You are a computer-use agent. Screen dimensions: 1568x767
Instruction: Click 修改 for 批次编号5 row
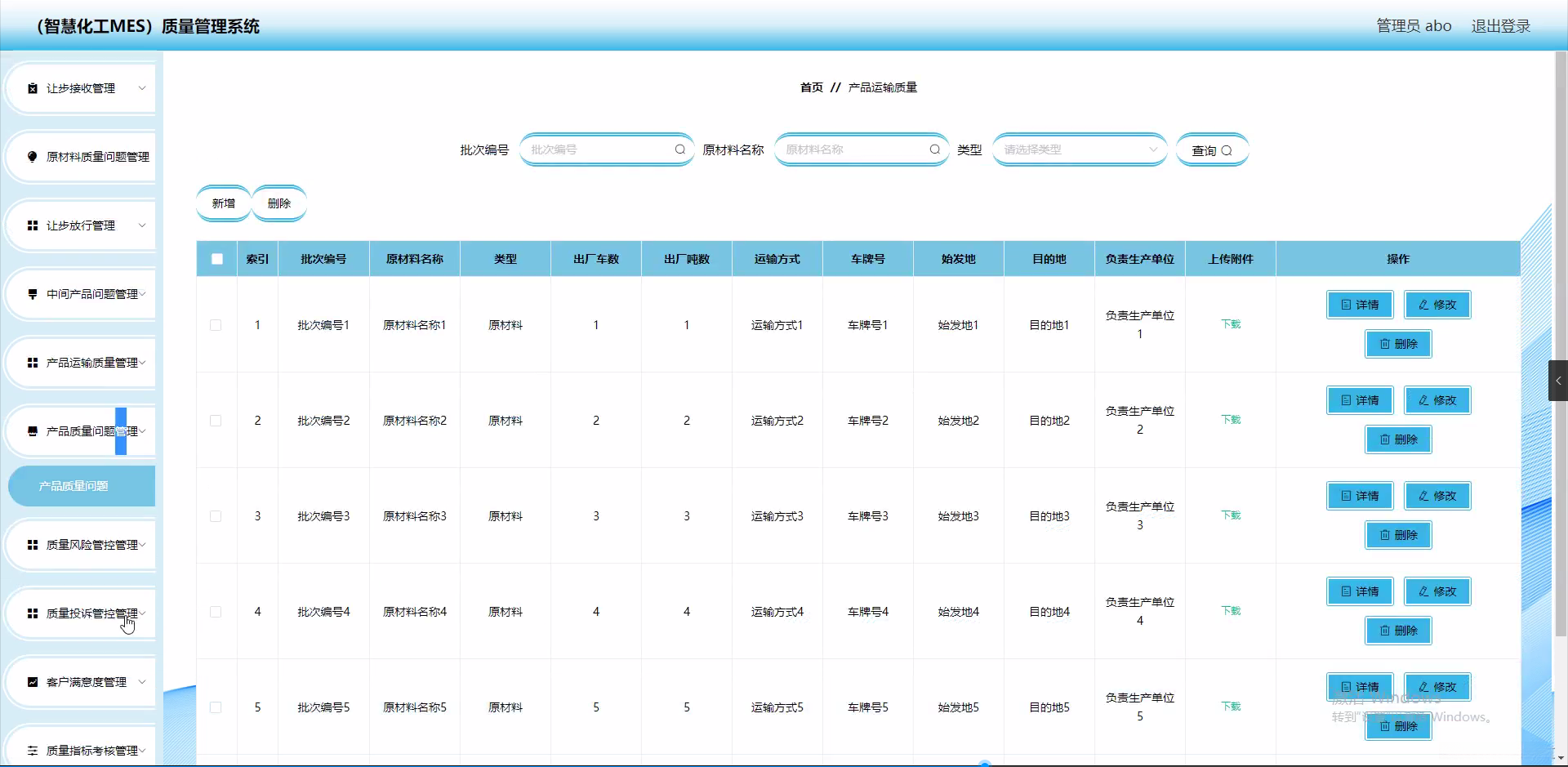point(1437,687)
